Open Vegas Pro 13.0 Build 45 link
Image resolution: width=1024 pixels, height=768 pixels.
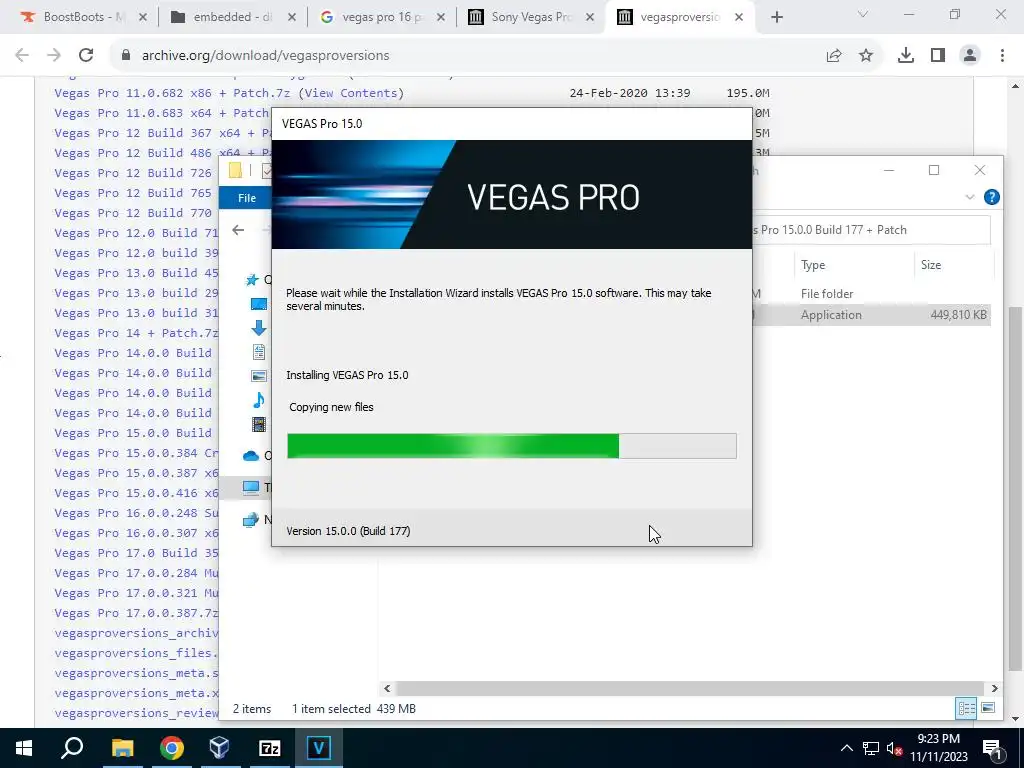(136, 273)
